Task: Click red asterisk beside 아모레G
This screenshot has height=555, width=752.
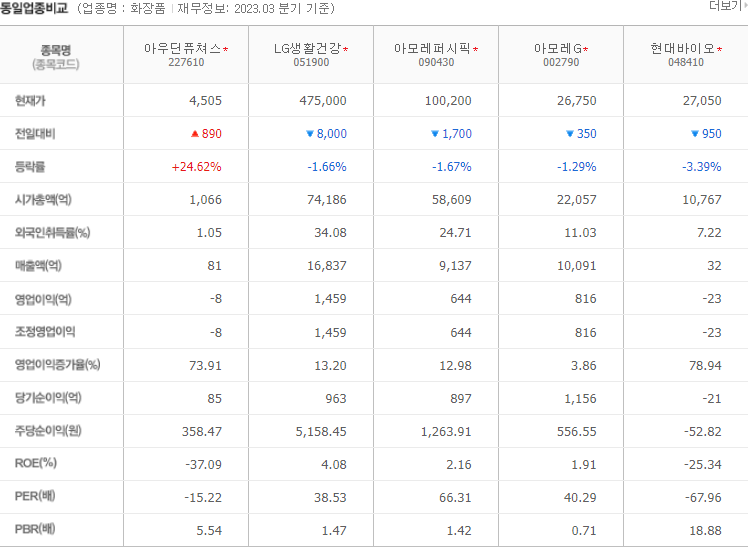Action: coord(586,49)
